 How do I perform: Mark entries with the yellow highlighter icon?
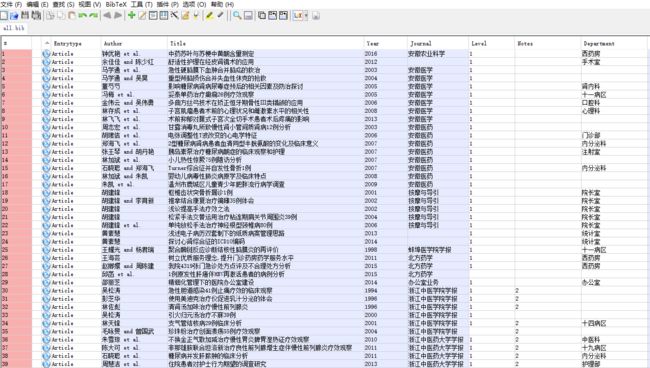click(210, 16)
